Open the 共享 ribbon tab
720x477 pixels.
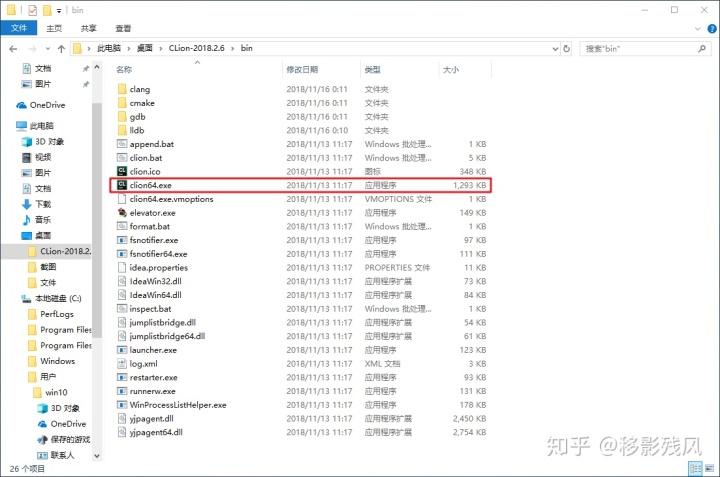pos(89,28)
